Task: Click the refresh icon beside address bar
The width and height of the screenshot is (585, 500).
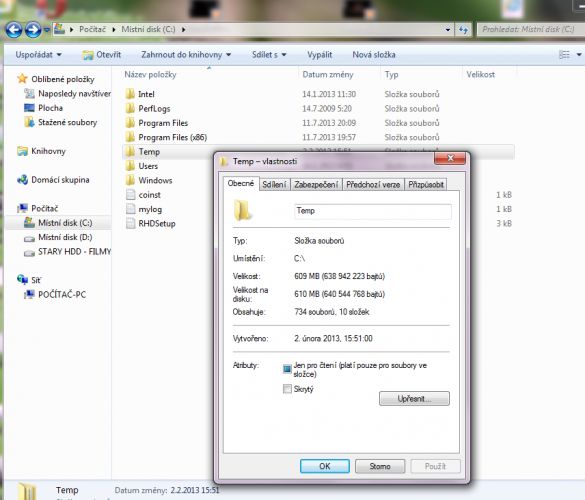Action: pos(463,29)
